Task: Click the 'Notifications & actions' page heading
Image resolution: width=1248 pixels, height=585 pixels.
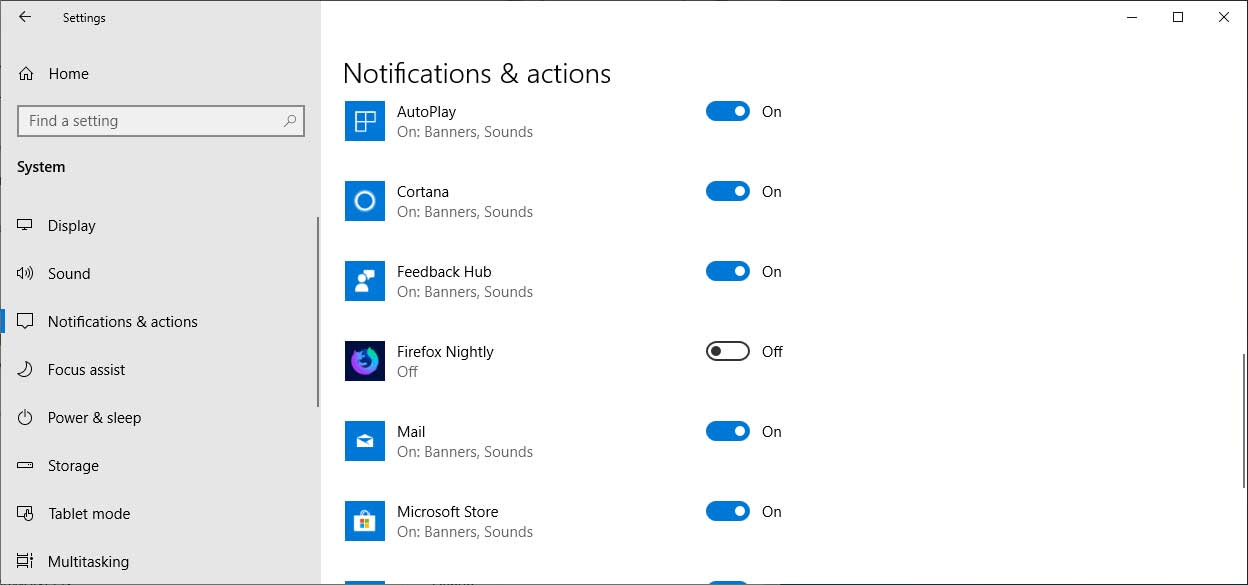Action: point(477,74)
